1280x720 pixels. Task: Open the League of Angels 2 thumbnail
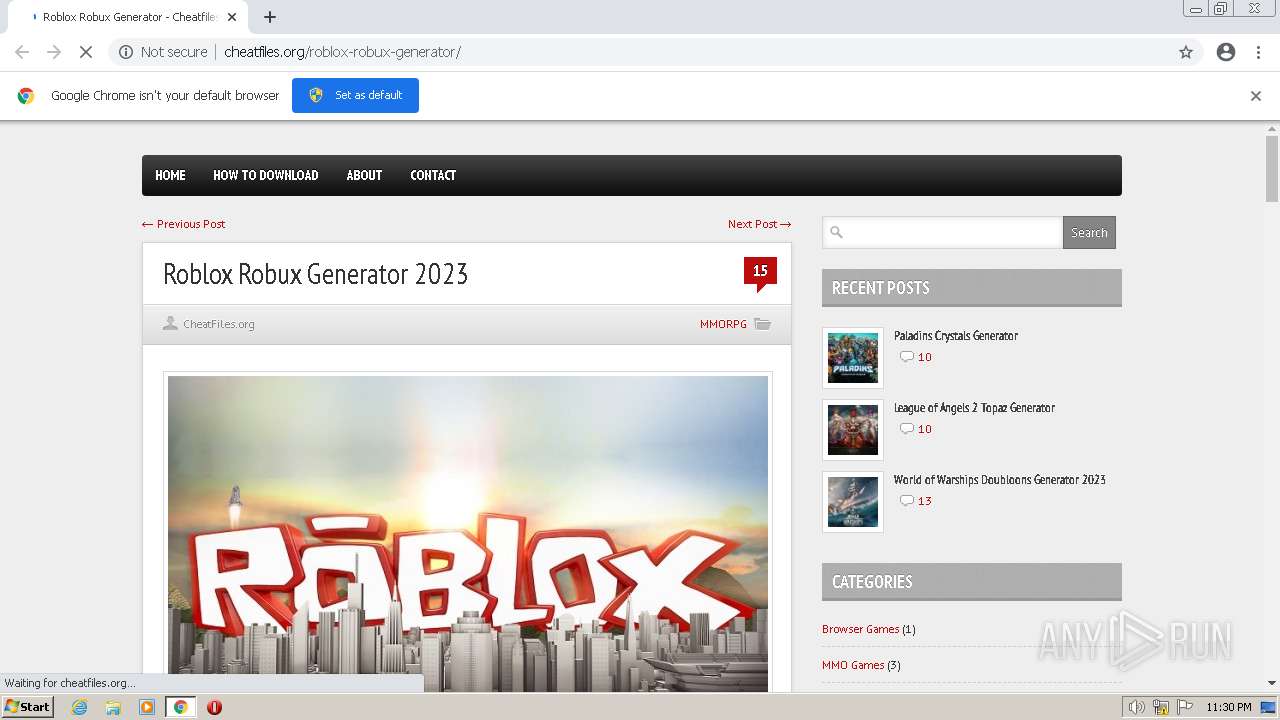pyautogui.click(x=853, y=430)
